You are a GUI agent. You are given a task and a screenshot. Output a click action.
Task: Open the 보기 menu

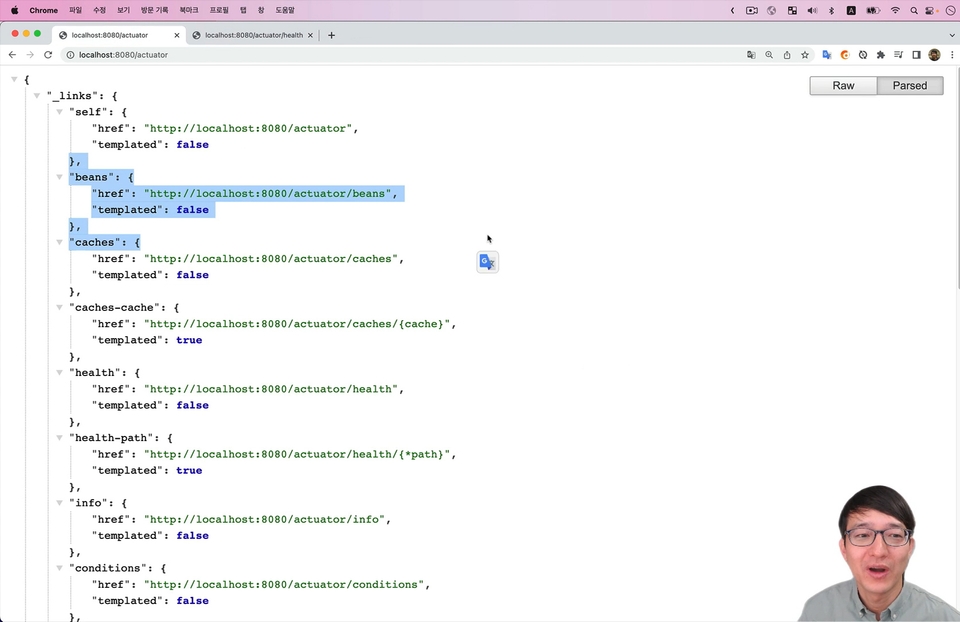[124, 10]
